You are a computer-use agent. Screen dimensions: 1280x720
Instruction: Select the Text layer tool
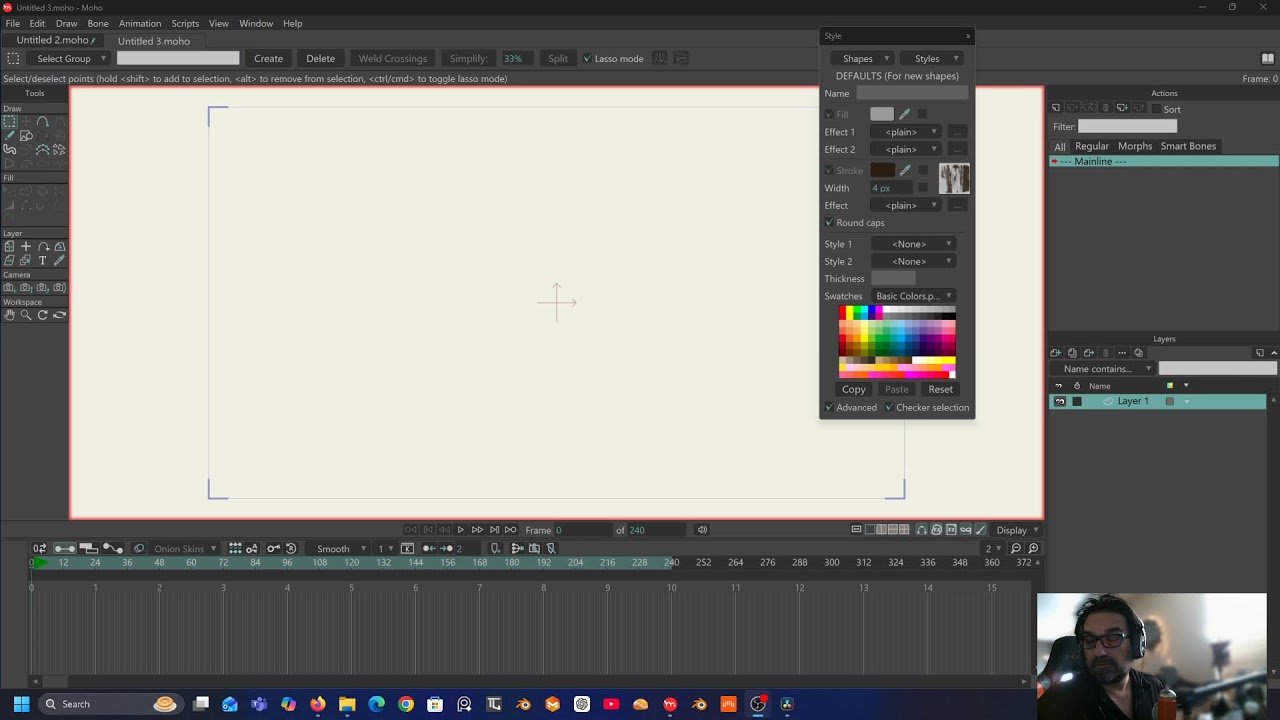coord(42,260)
